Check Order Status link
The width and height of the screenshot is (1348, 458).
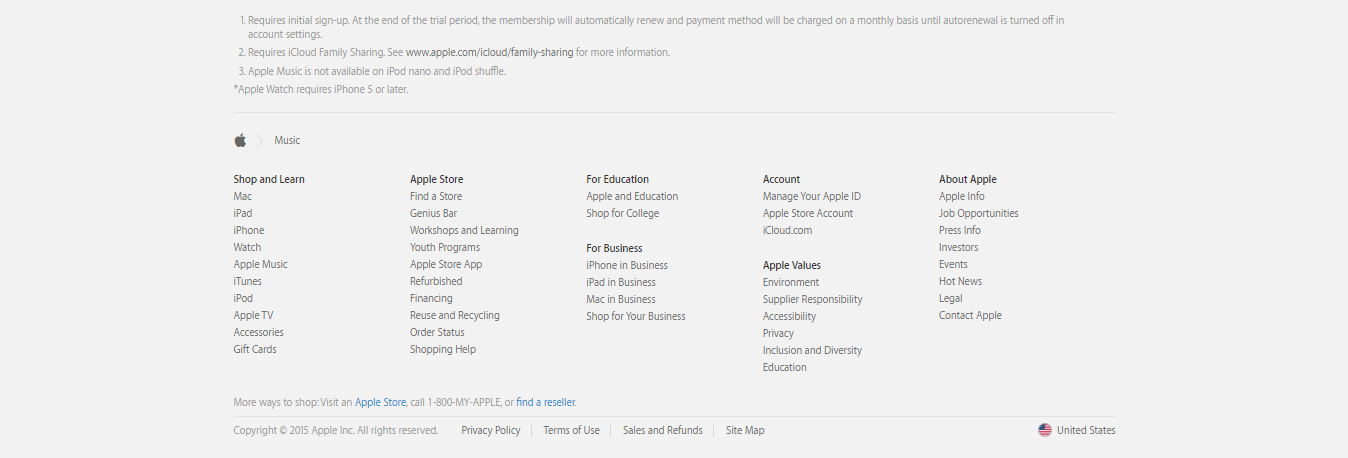coord(437,333)
